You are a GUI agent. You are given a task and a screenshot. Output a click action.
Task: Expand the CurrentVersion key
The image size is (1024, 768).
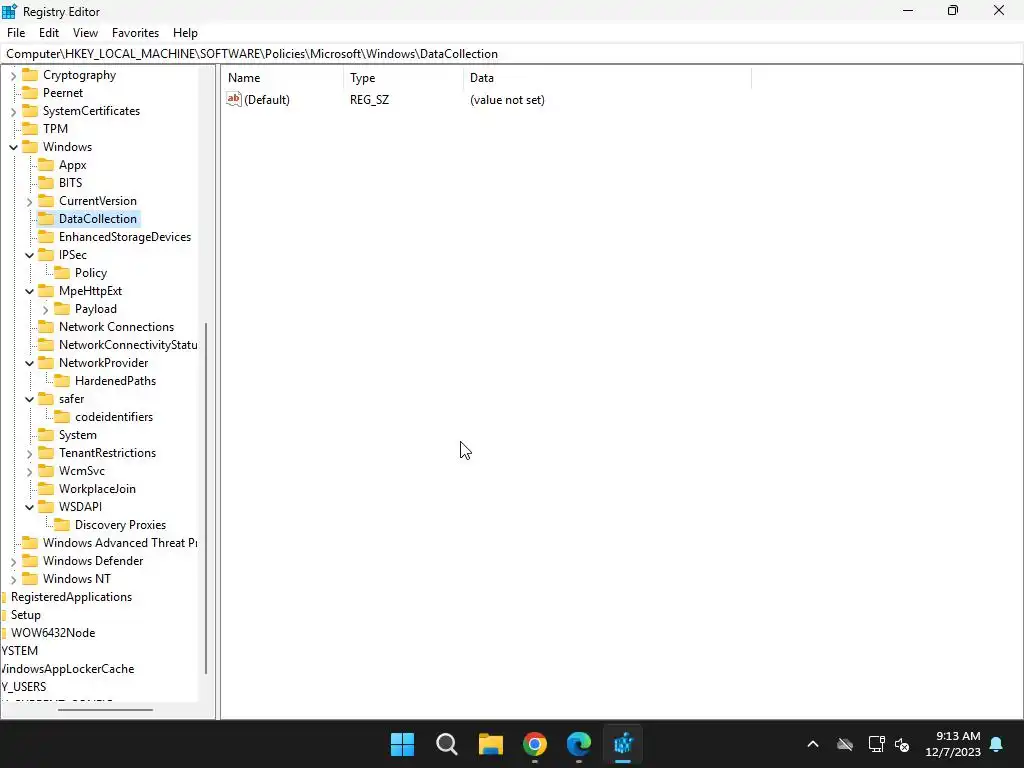click(x=29, y=202)
